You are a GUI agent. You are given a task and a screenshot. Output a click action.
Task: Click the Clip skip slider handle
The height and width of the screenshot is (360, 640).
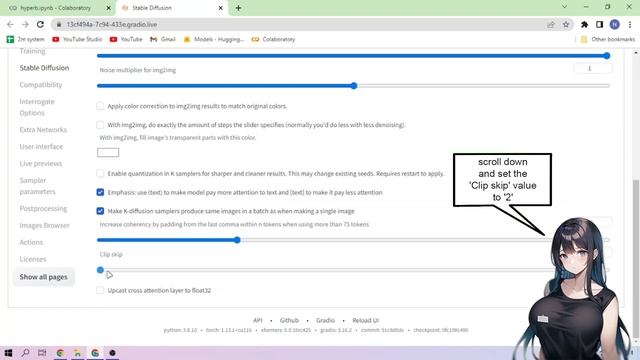(x=100, y=270)
